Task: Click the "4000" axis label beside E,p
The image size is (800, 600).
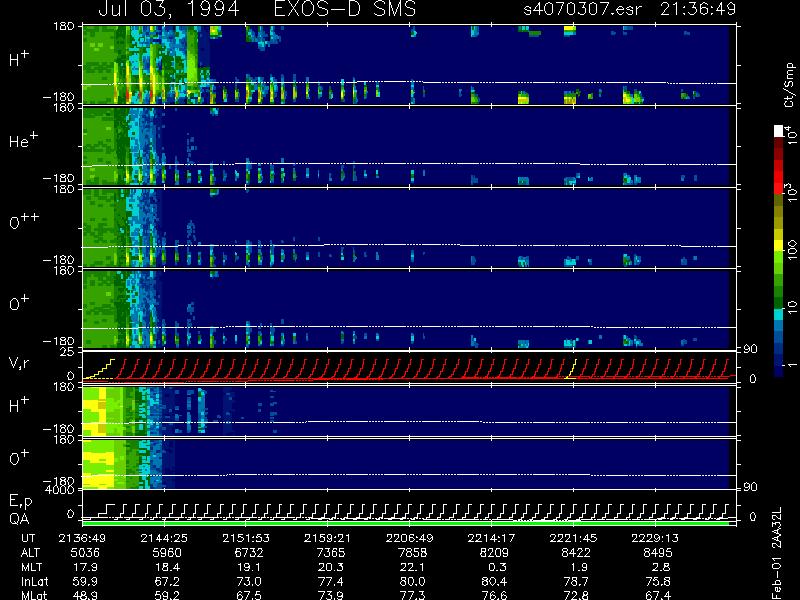Action: pyautogui.click(x=62, y=490)
